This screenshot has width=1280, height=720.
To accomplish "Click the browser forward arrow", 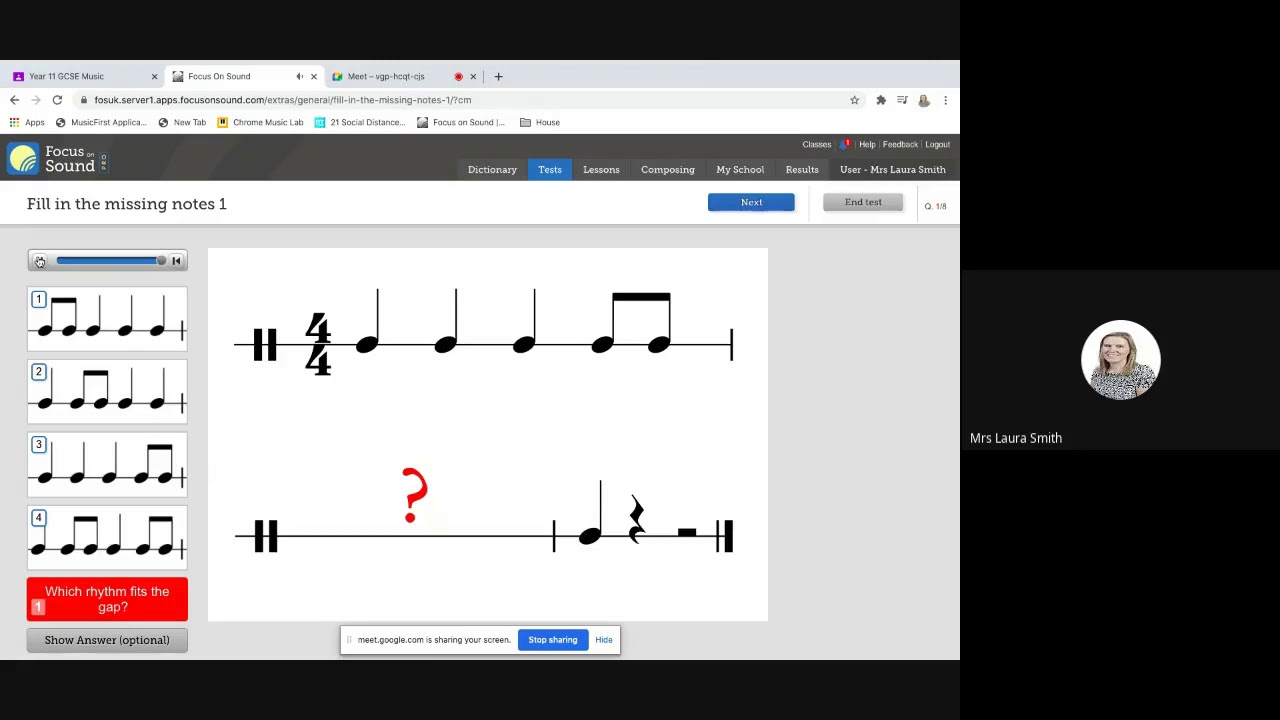I will pyautogui.click(x=36, y=100).
